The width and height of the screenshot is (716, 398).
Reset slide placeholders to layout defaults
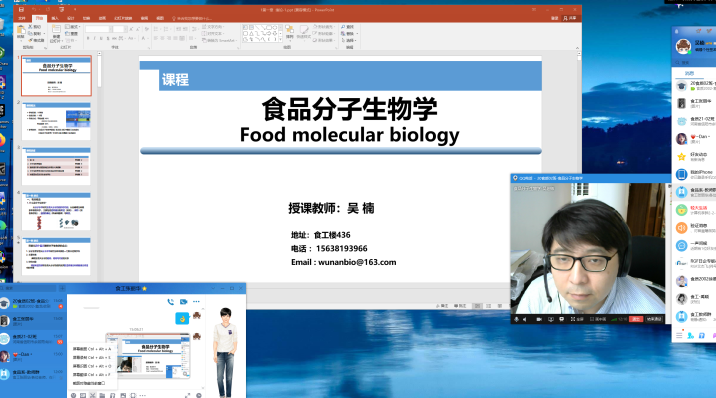(71, 34)
